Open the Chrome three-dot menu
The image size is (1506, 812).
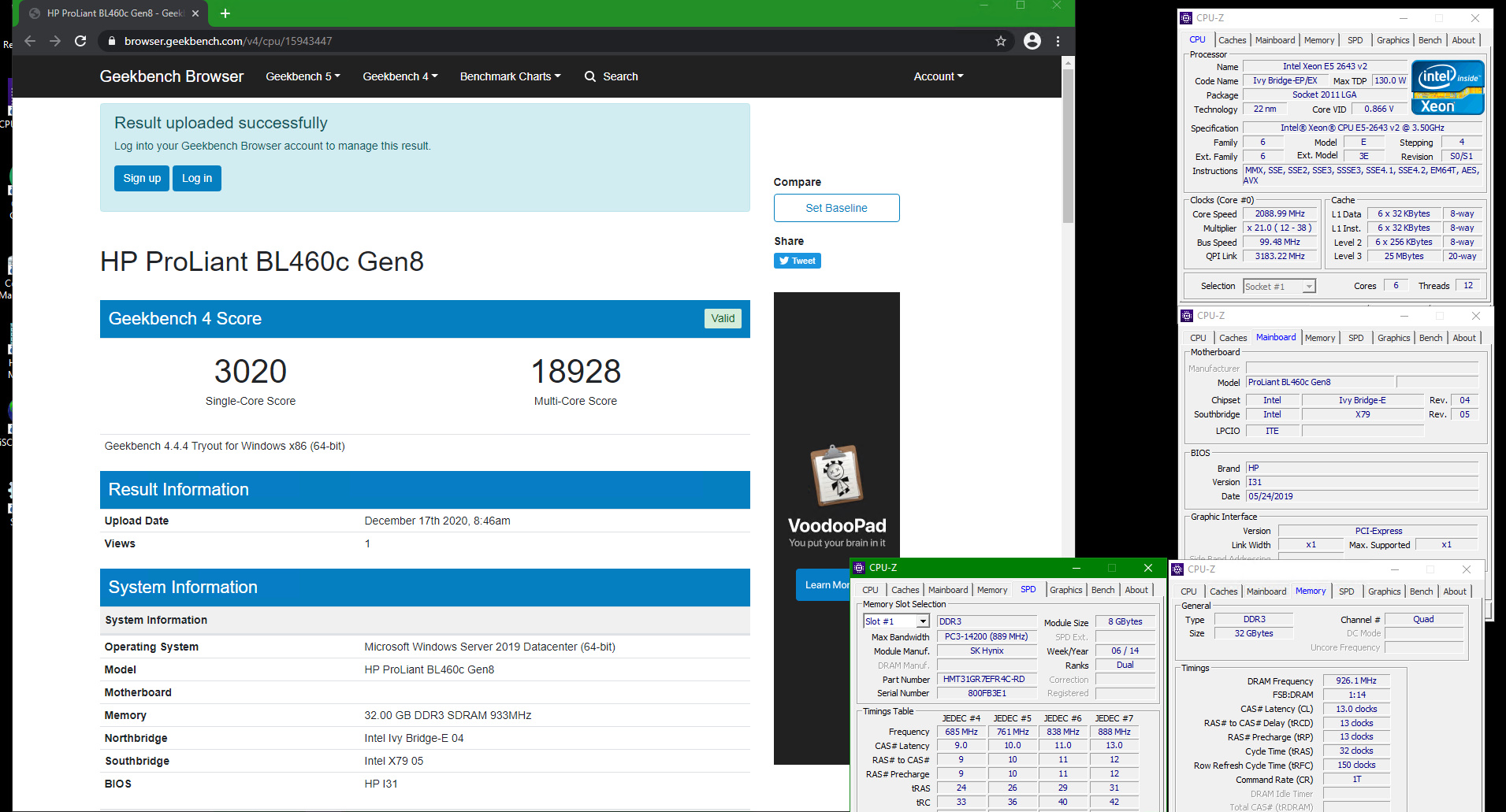(1058, 41)
